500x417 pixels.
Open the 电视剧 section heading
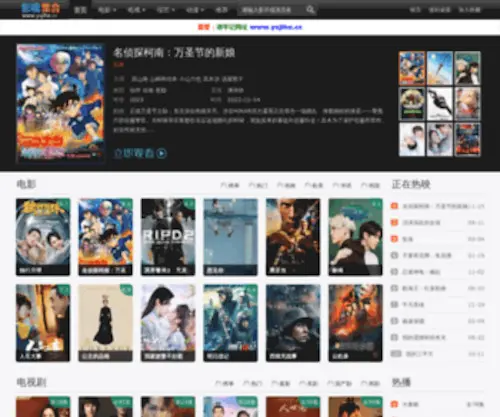click(x=31, y=382)
